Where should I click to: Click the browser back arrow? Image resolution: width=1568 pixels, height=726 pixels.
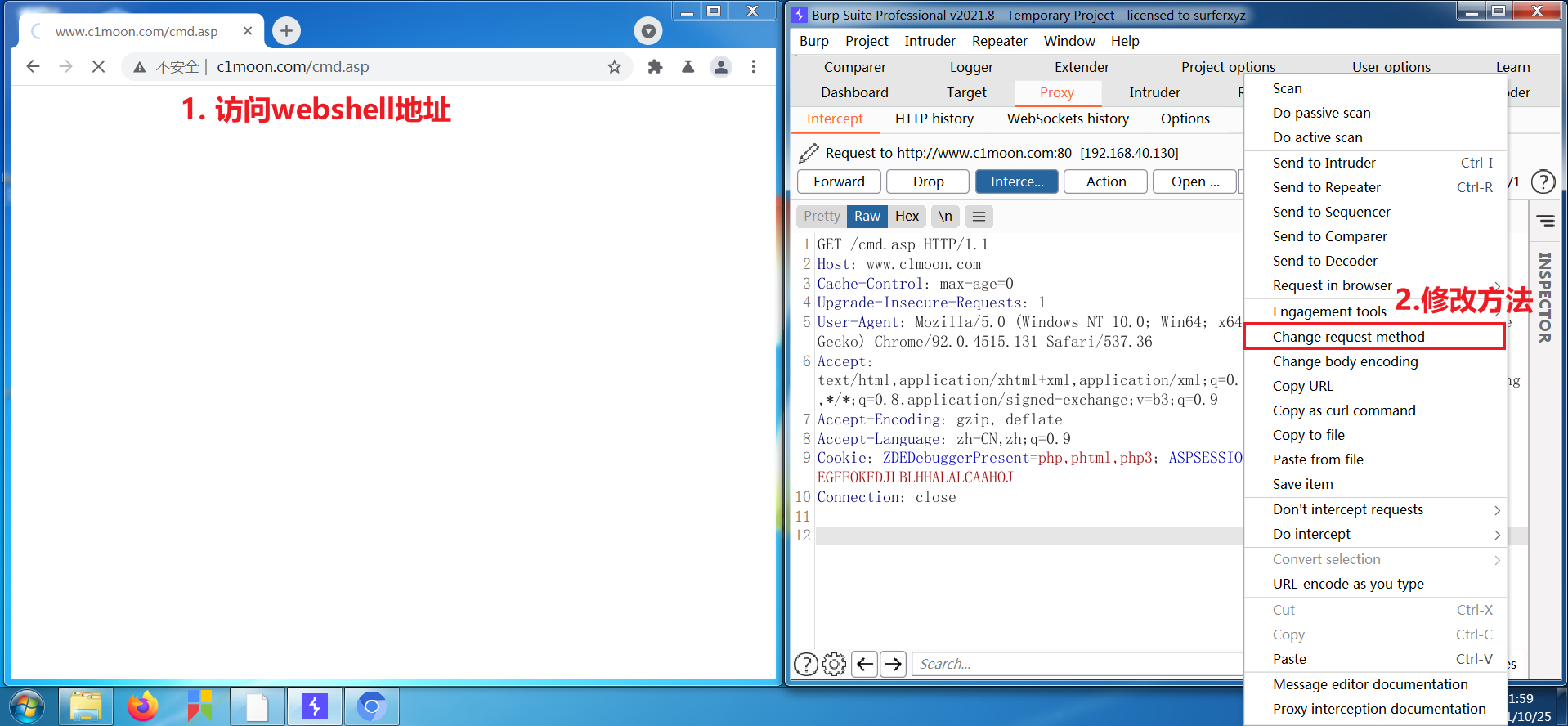click(33, 67)
